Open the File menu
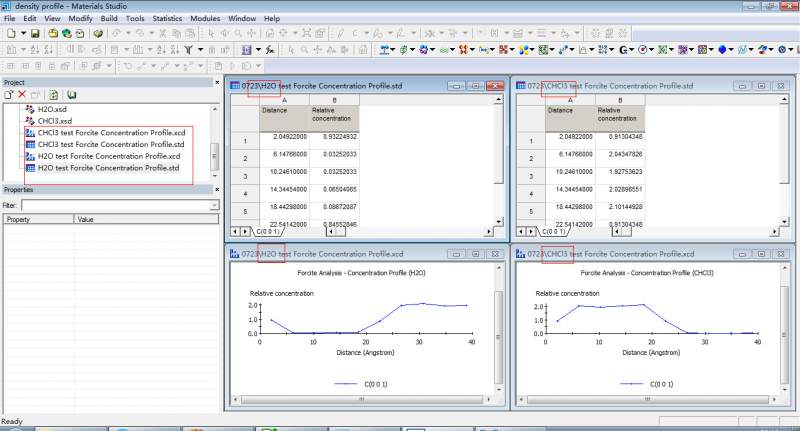 click(9, 18)
